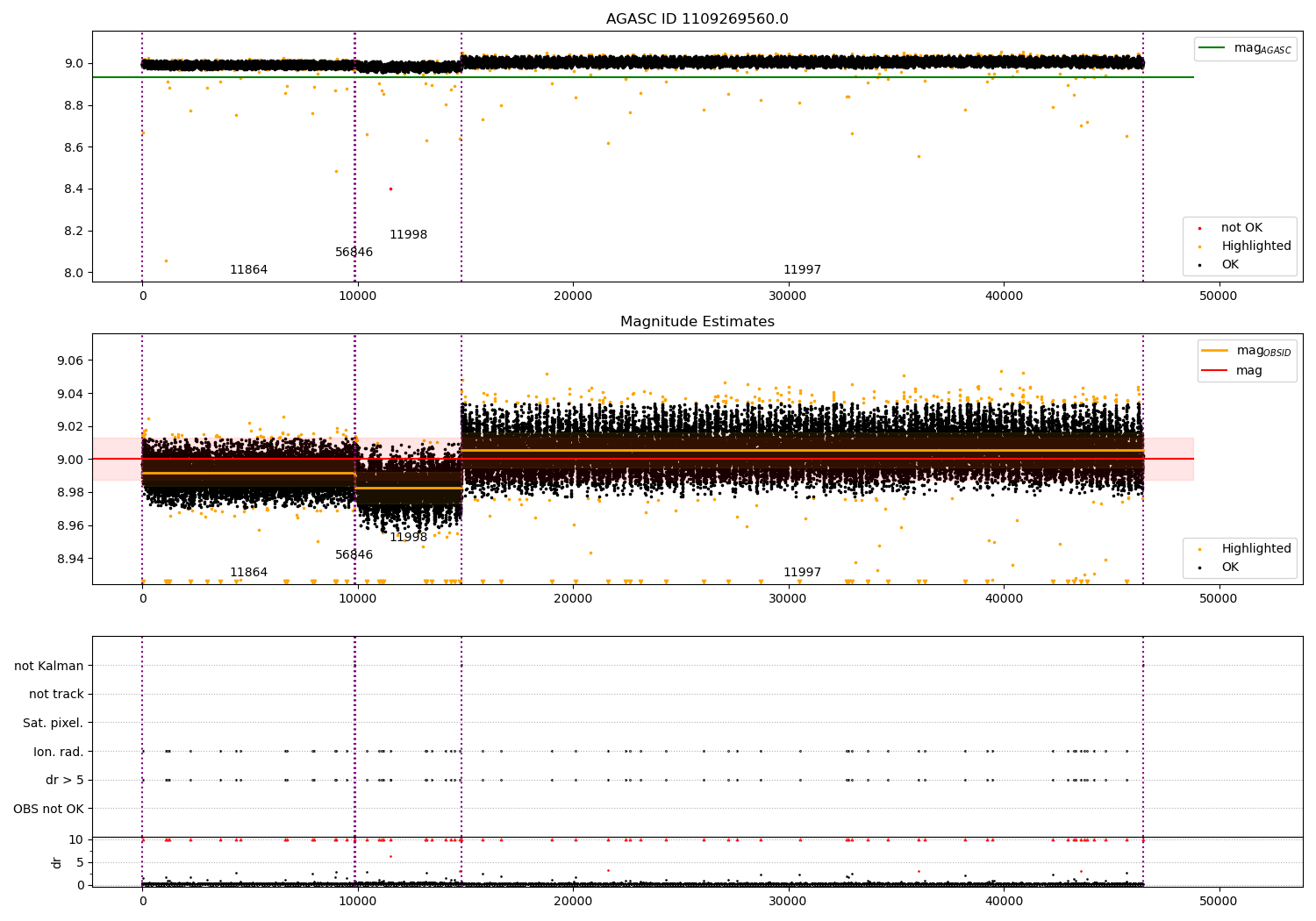Click the rotated 'dr' axis label

(x=56, y=862)
